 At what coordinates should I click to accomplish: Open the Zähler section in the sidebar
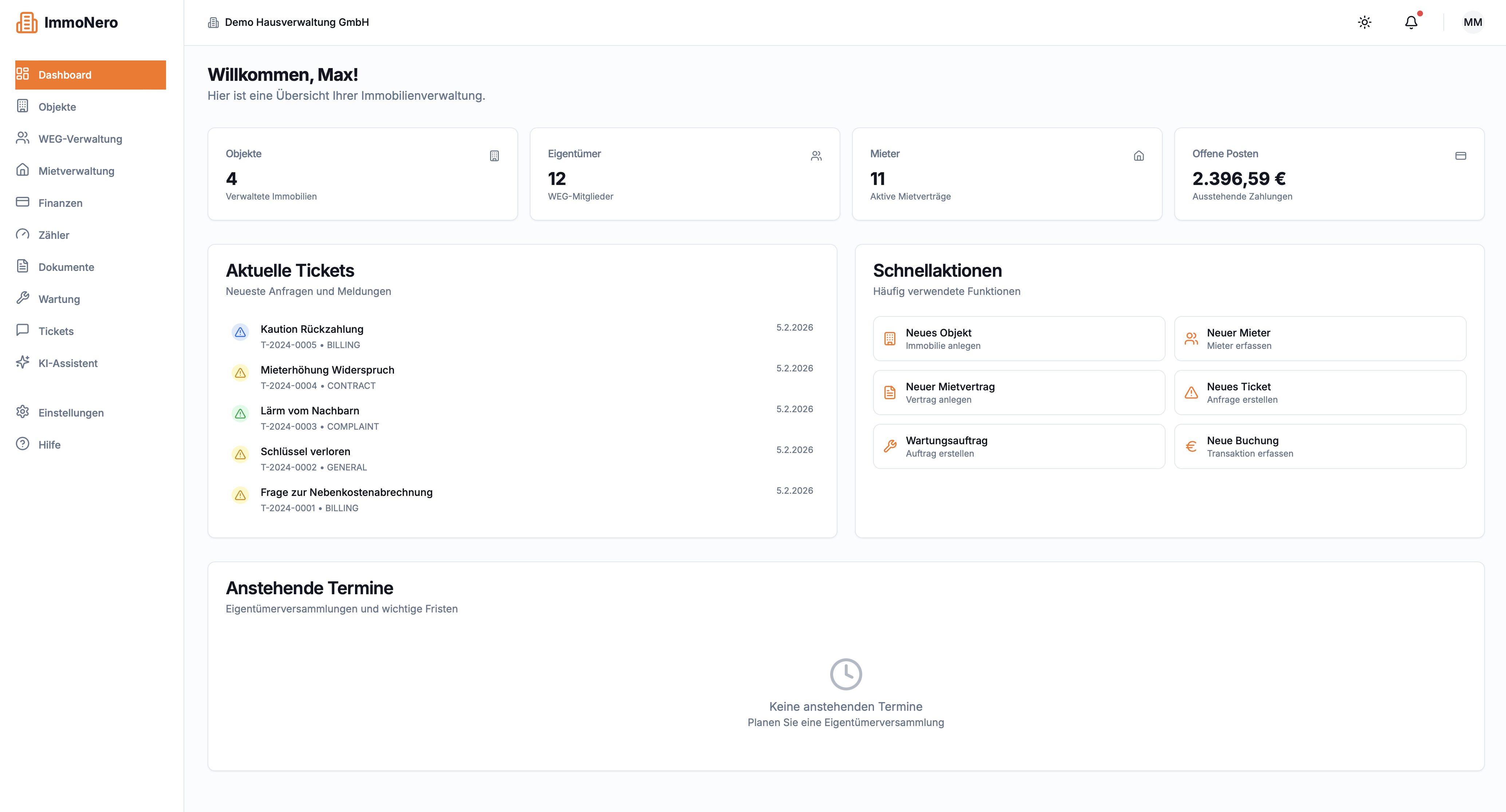[53, 234]
